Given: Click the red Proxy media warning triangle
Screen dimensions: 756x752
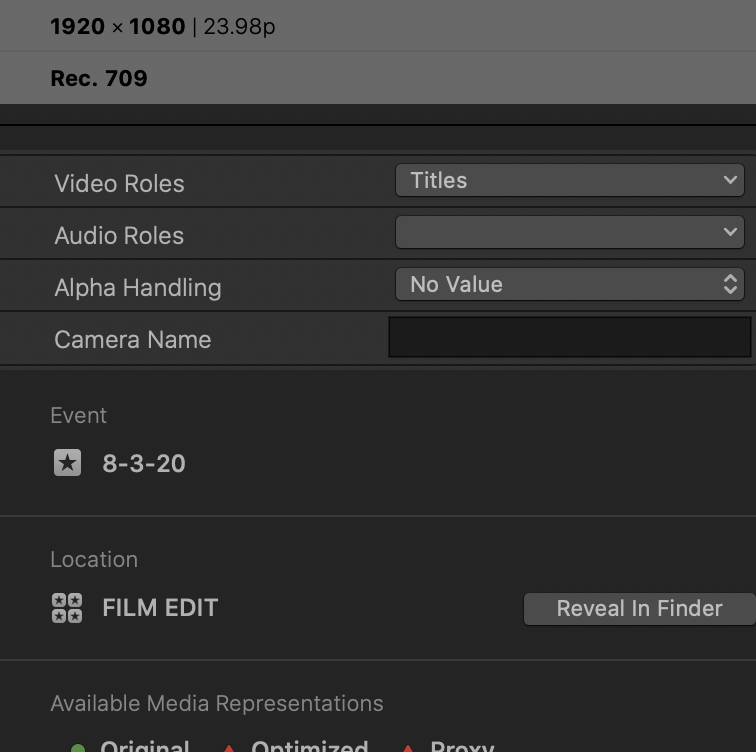Looking at the screenshot, I should pyautogui.click(x=408, y=747).
